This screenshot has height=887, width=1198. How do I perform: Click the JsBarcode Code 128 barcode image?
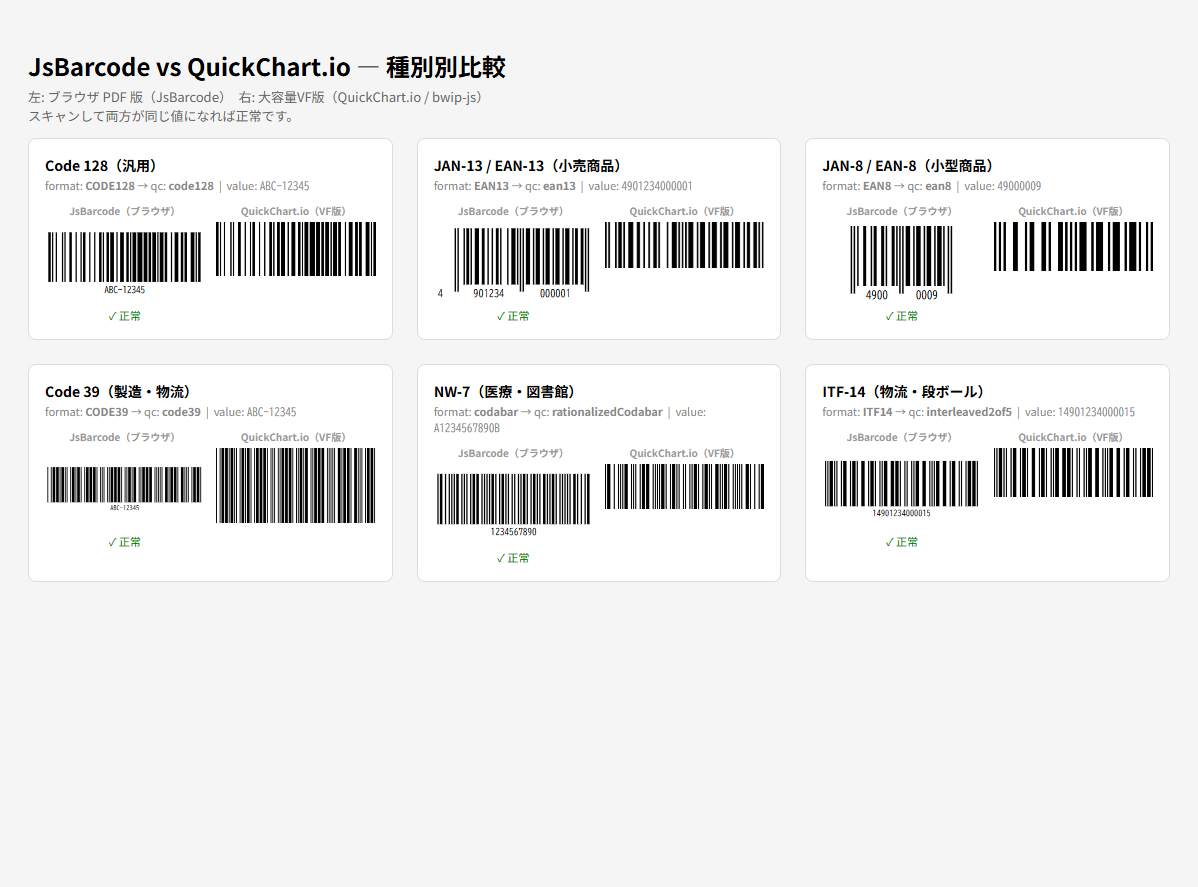click(125, 263)
